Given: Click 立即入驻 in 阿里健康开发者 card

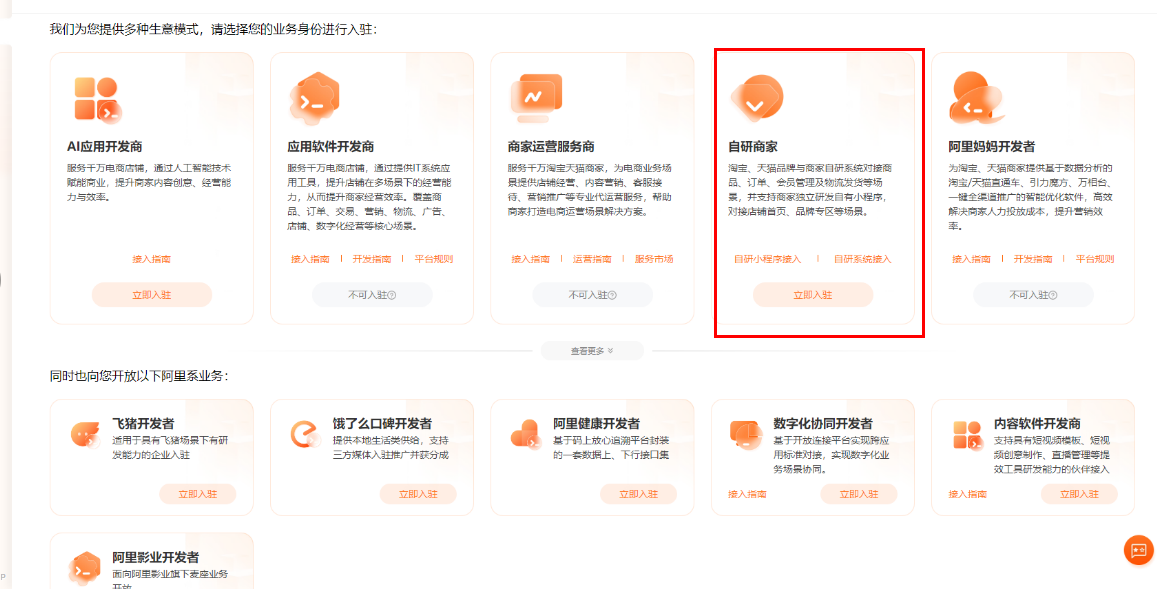Looking at the screenshot, I should (x=639, y=494).
